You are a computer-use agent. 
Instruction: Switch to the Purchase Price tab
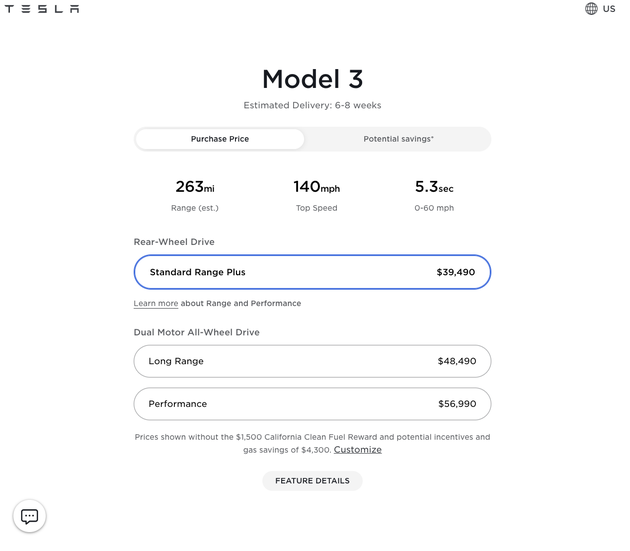pyautogui.click(x=220, y=139)
